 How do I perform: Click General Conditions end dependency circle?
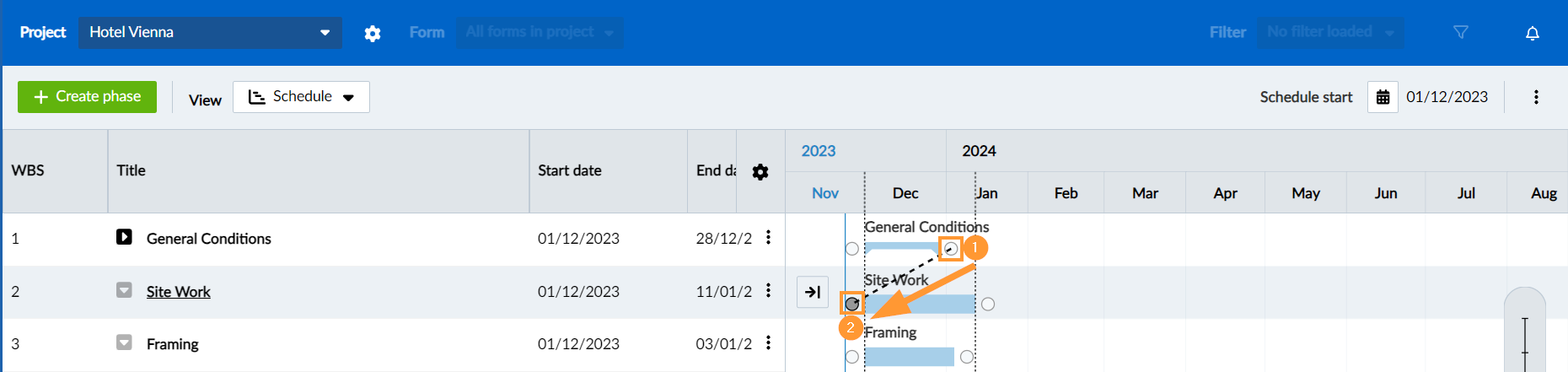pos(951,249)
